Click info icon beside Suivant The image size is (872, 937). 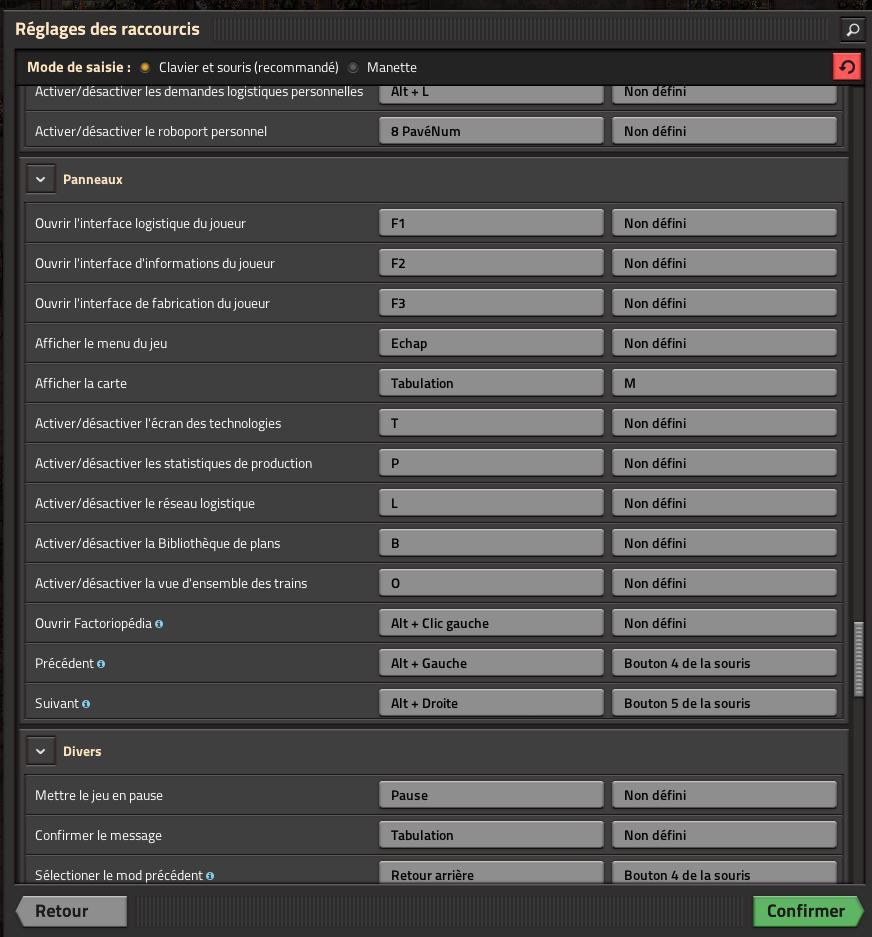[x=87, y=703]
